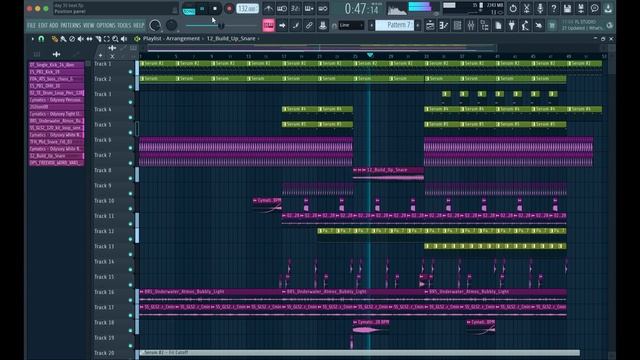Open typing keyboard to piano options
The height and width of the screenshot is (360, 640).
pyautogui.click(x=309, y=9)
